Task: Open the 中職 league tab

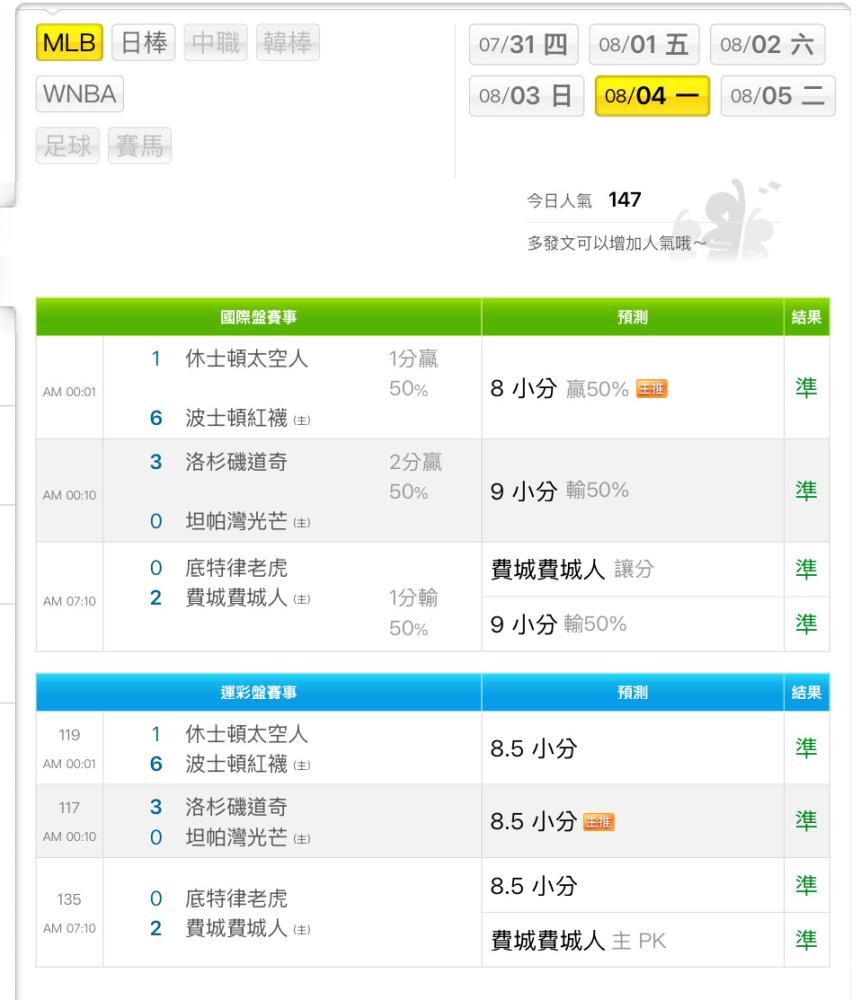Action: [x=216, y=43]
